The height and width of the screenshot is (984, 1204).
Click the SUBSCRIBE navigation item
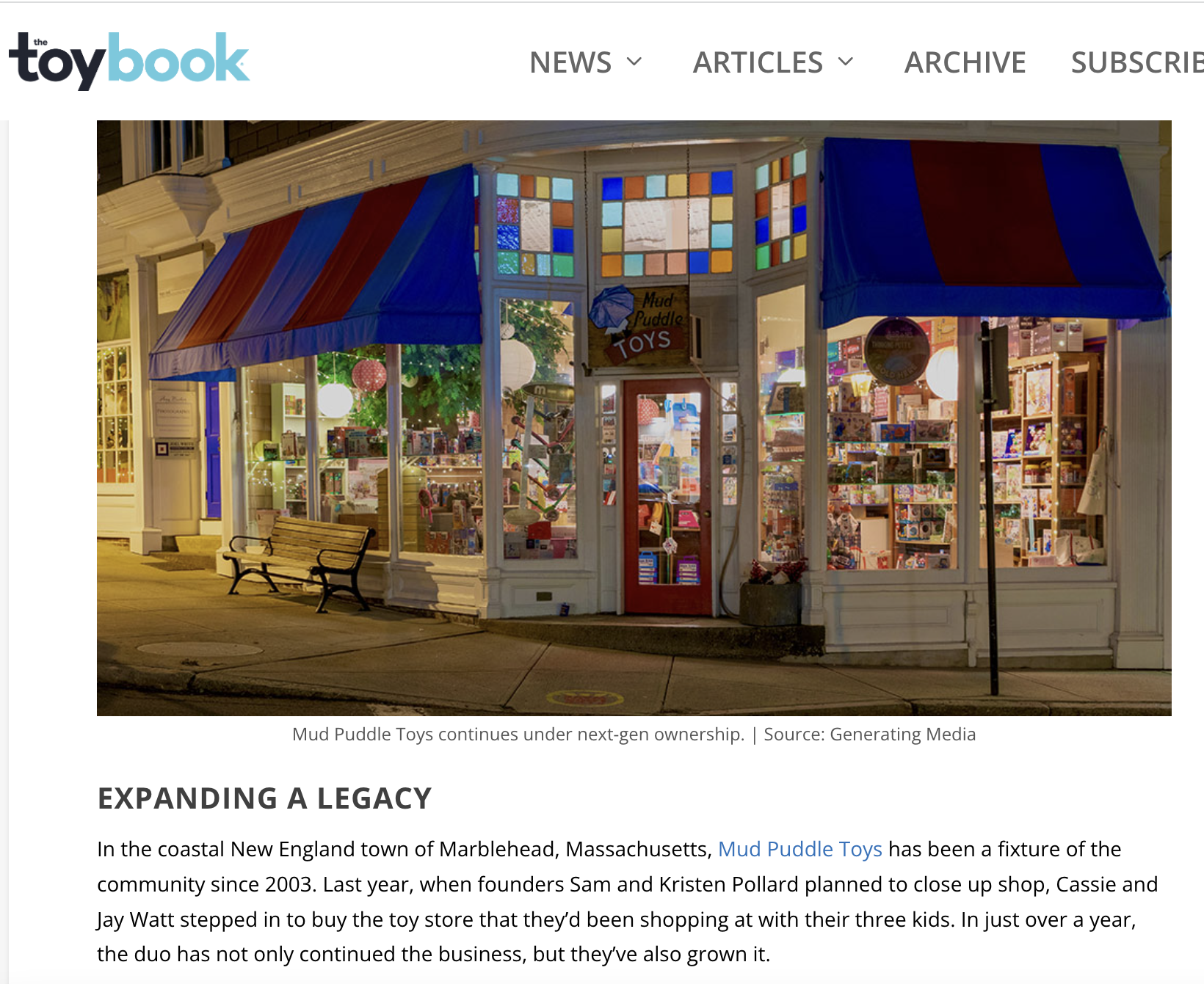point(1137,62)
